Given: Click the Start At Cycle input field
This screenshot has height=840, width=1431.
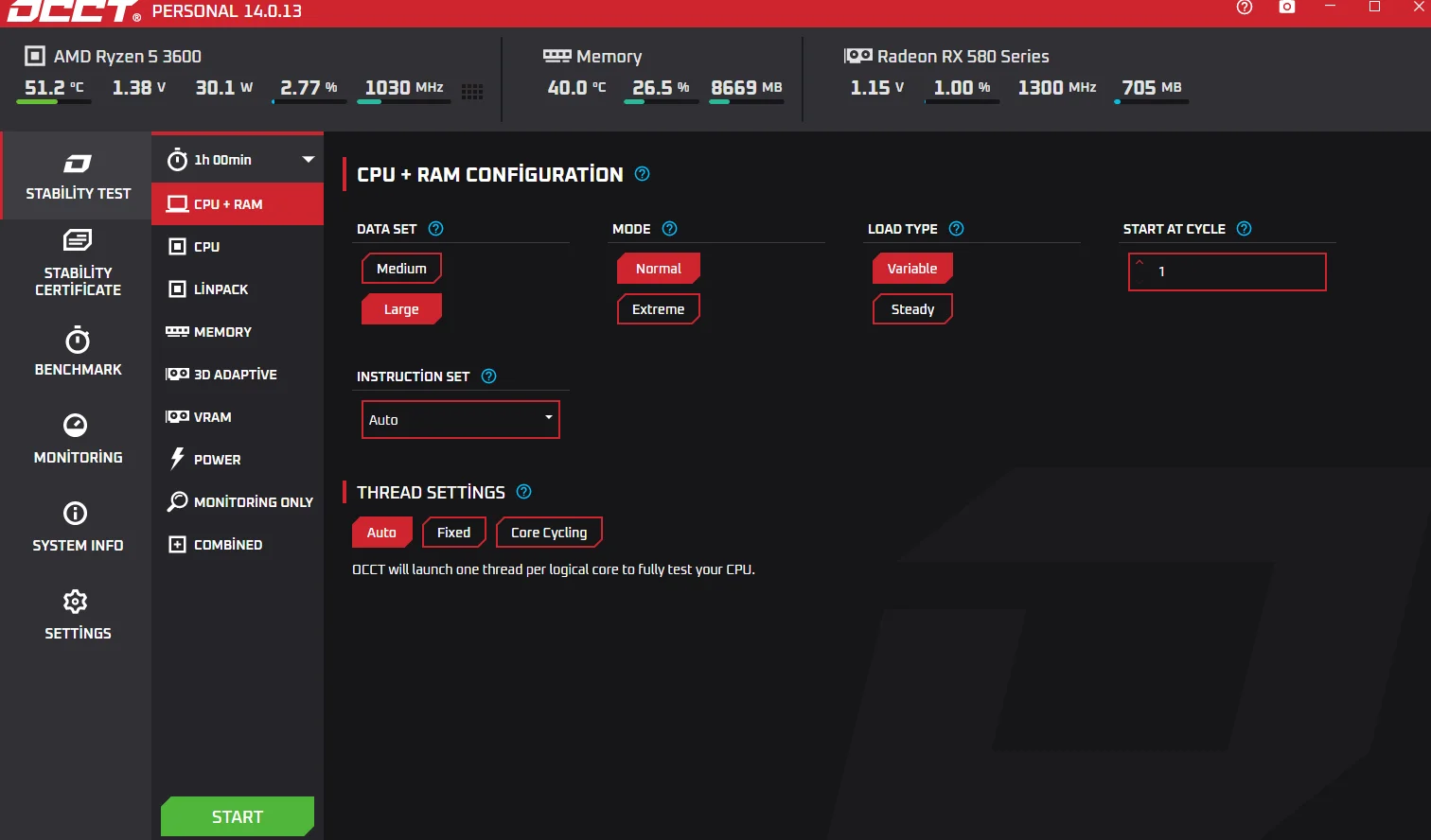Looking at the screenshot, I should (1228, 271).
